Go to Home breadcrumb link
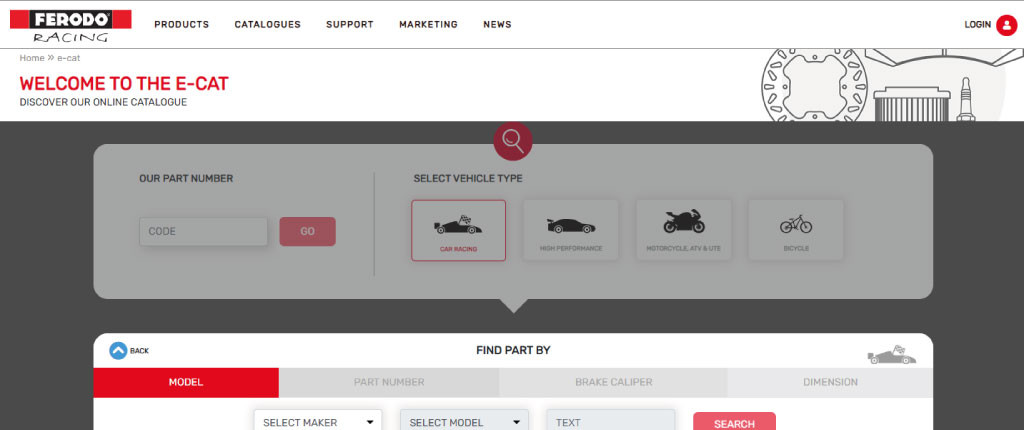Screen dimensions: 1024x430 (x=32, y=58)
